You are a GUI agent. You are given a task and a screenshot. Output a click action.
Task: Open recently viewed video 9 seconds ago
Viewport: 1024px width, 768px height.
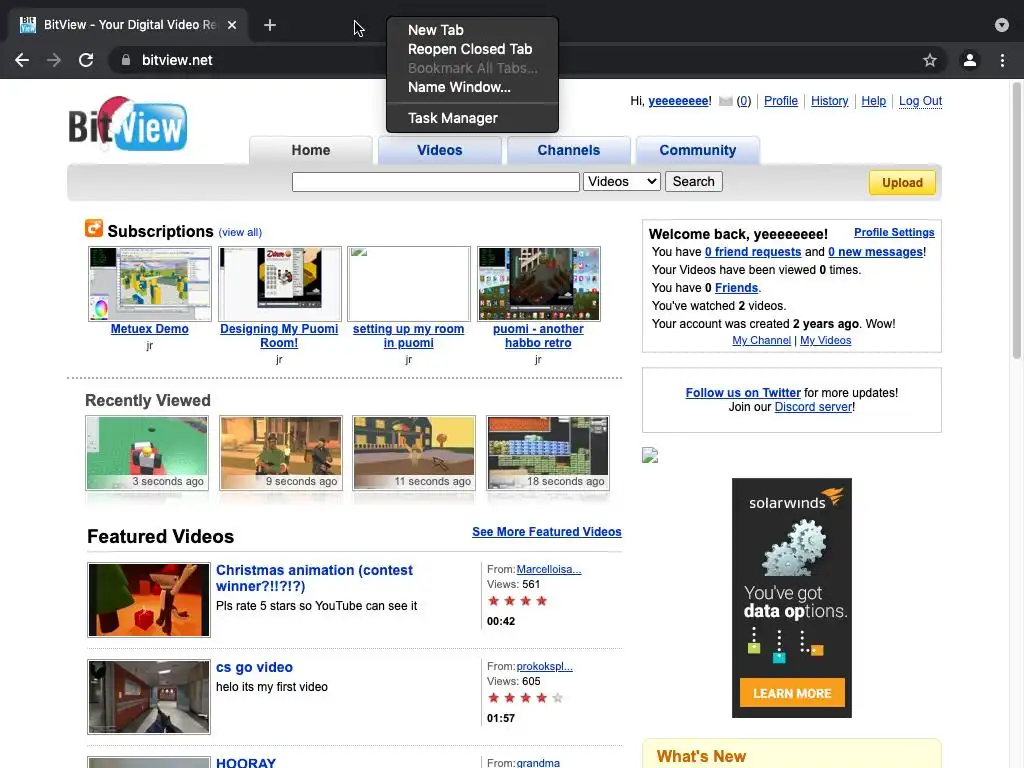[x=281, y=453]
